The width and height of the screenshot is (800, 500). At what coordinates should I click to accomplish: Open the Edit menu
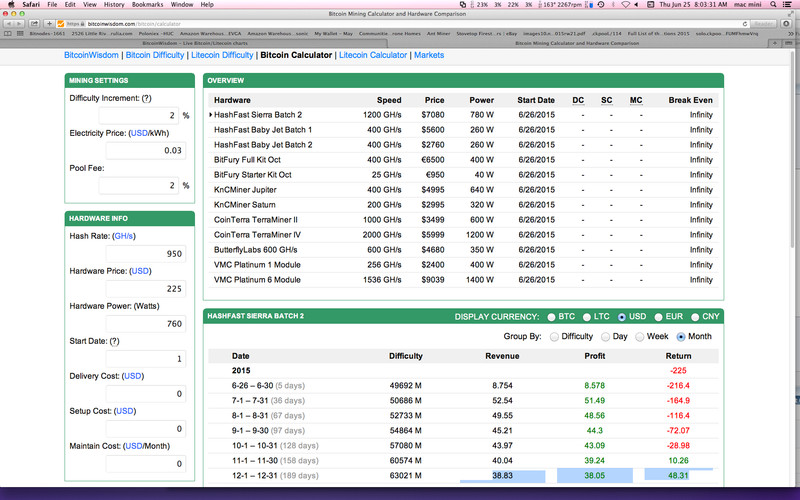[70, 4]
